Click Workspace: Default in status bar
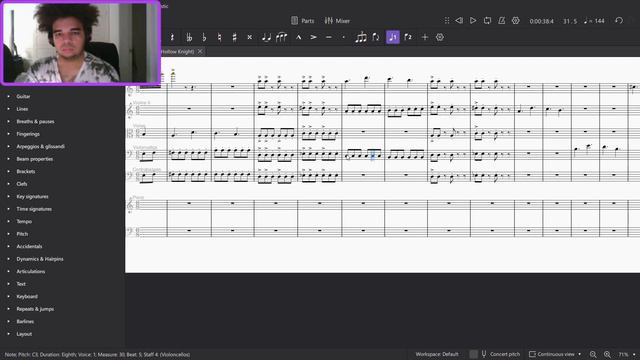 437,354
